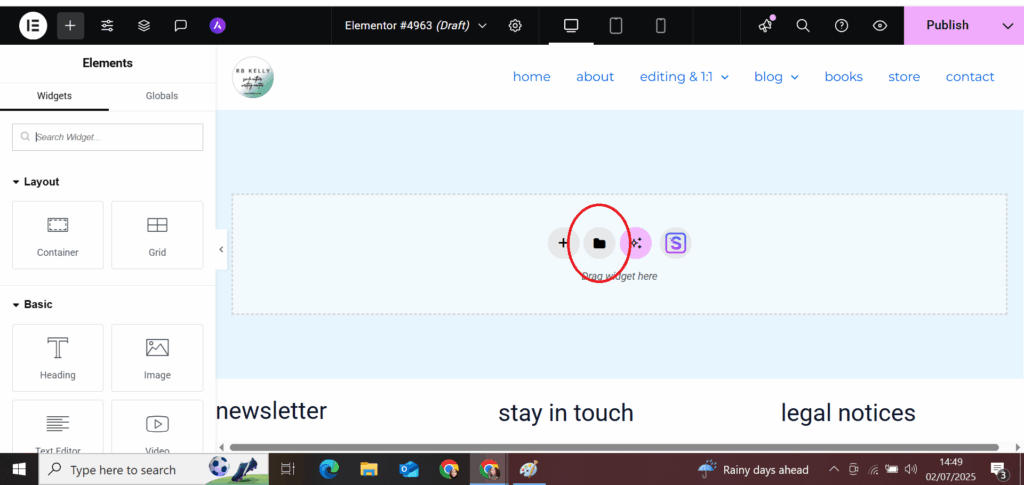
Task: Open Task View on the taskbar
Action: point(287,469)
